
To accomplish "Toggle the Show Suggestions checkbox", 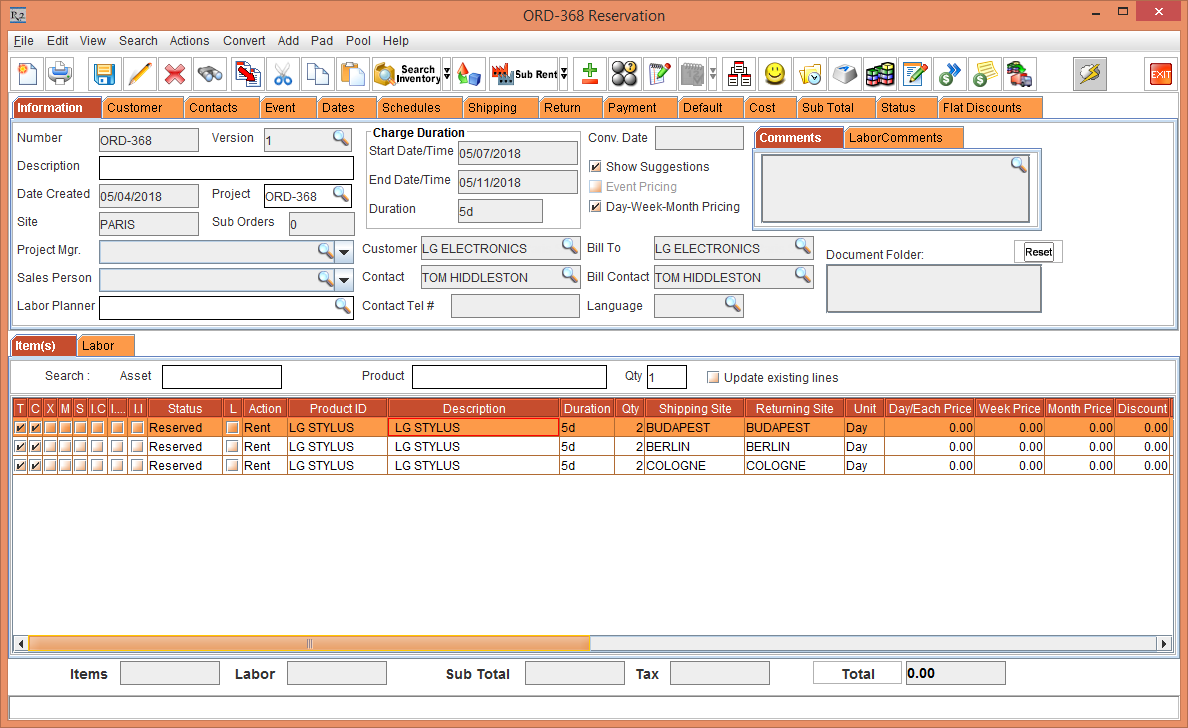I will 596,167.
